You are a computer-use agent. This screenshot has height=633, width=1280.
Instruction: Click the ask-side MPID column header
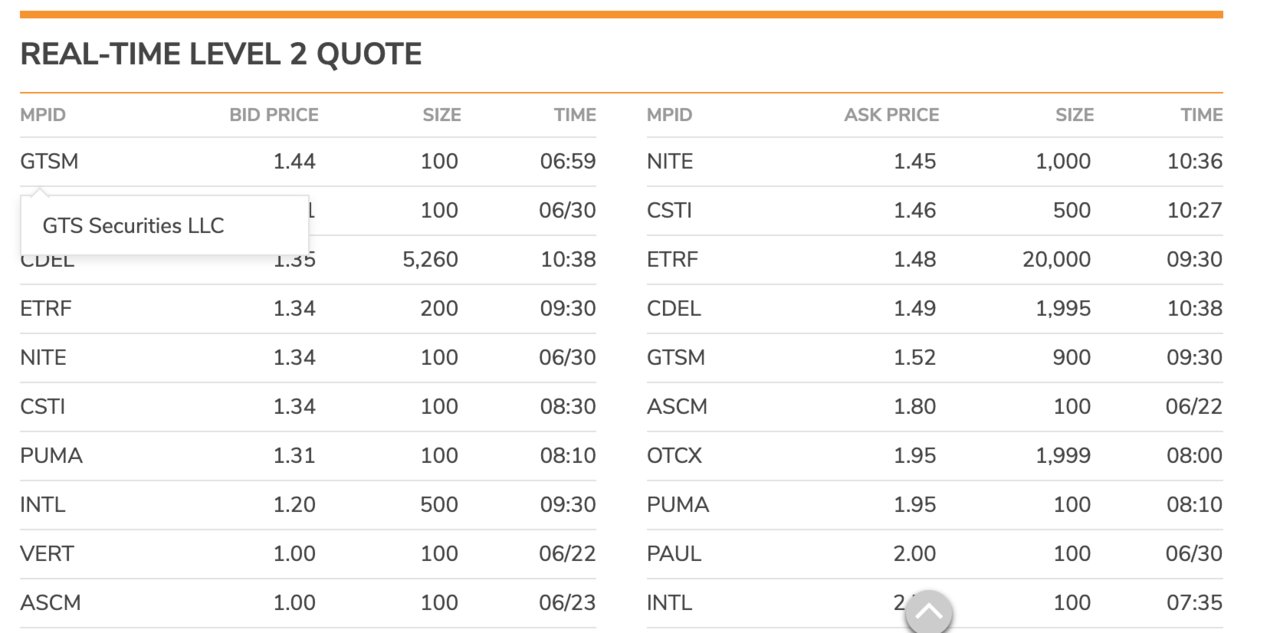pos(669,115)
